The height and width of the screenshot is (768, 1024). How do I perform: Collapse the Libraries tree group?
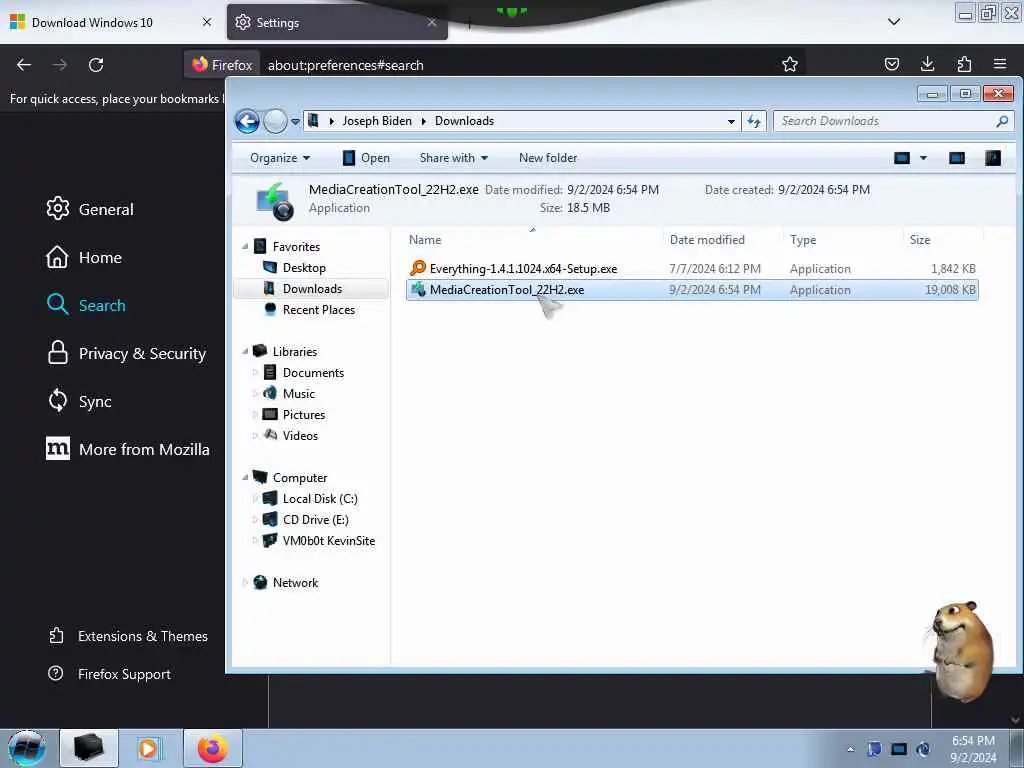(x=245, y=351)
